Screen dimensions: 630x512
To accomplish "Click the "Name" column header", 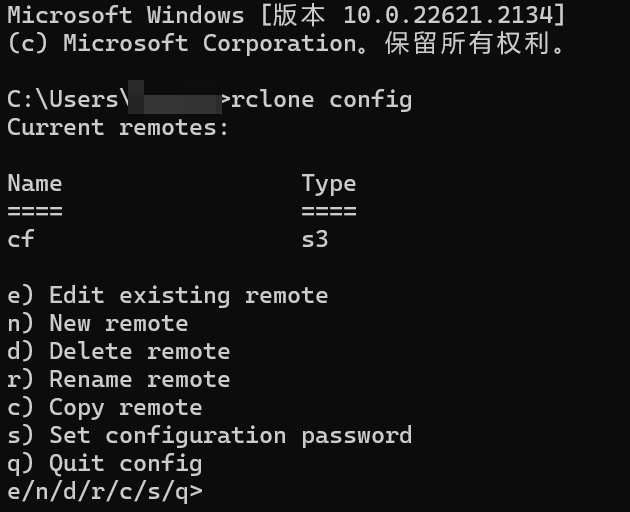I will pos(35,184).
